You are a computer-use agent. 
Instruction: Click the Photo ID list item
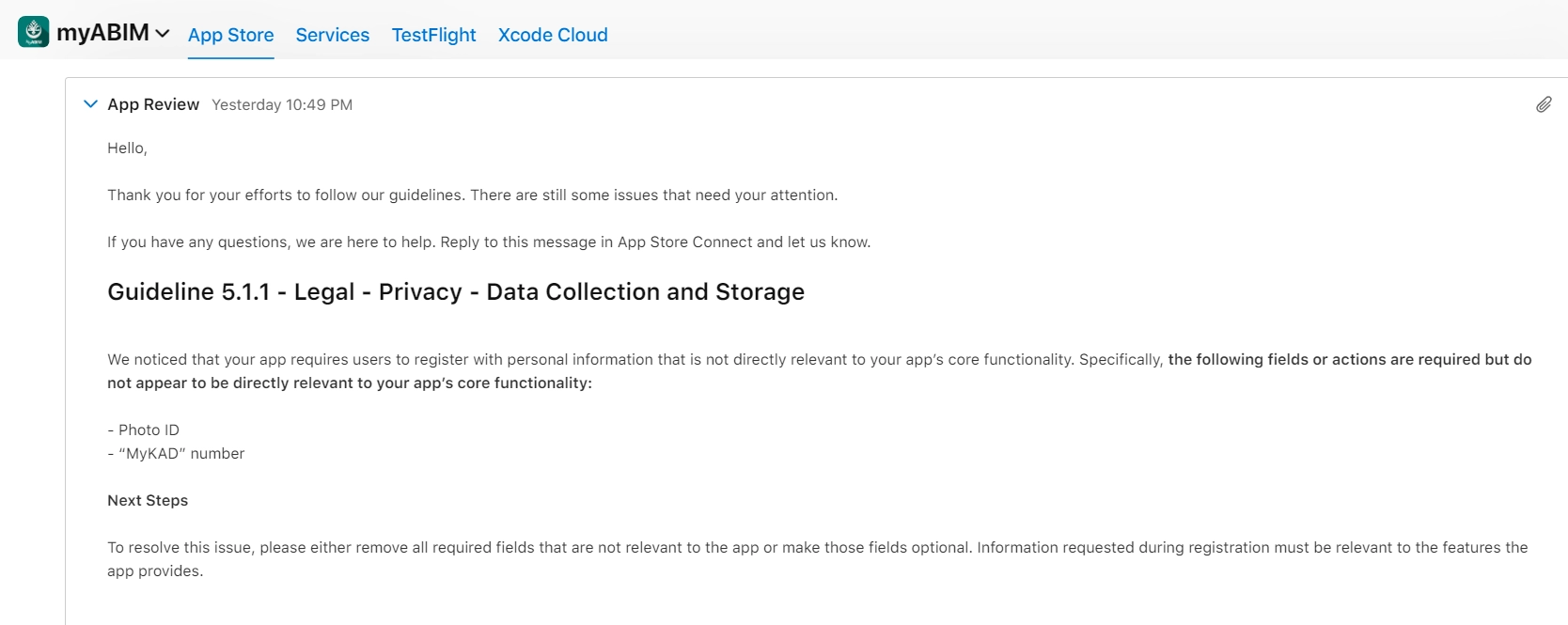tap(144, 430)
